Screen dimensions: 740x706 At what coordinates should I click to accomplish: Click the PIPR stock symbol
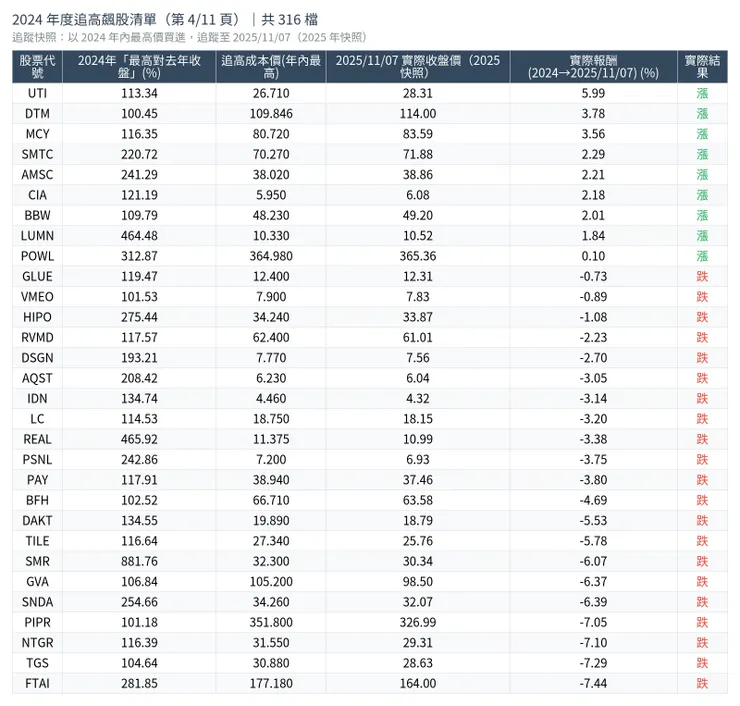(37, 622)
